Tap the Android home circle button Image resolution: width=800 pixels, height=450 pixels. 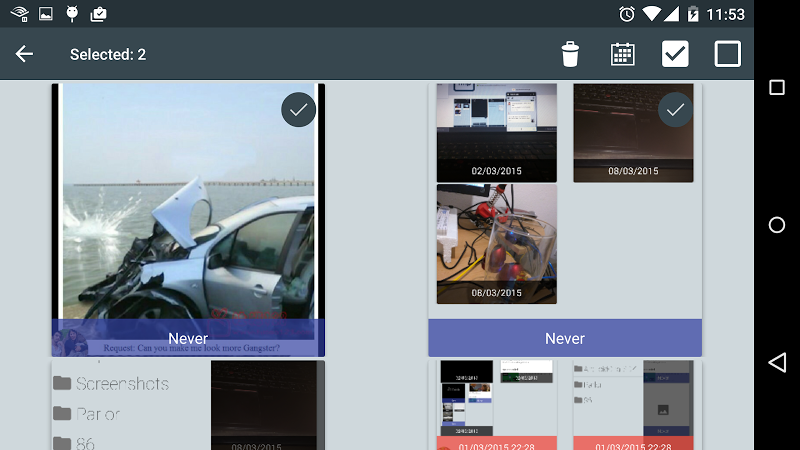pyautogui.click(x=777, y=224)
